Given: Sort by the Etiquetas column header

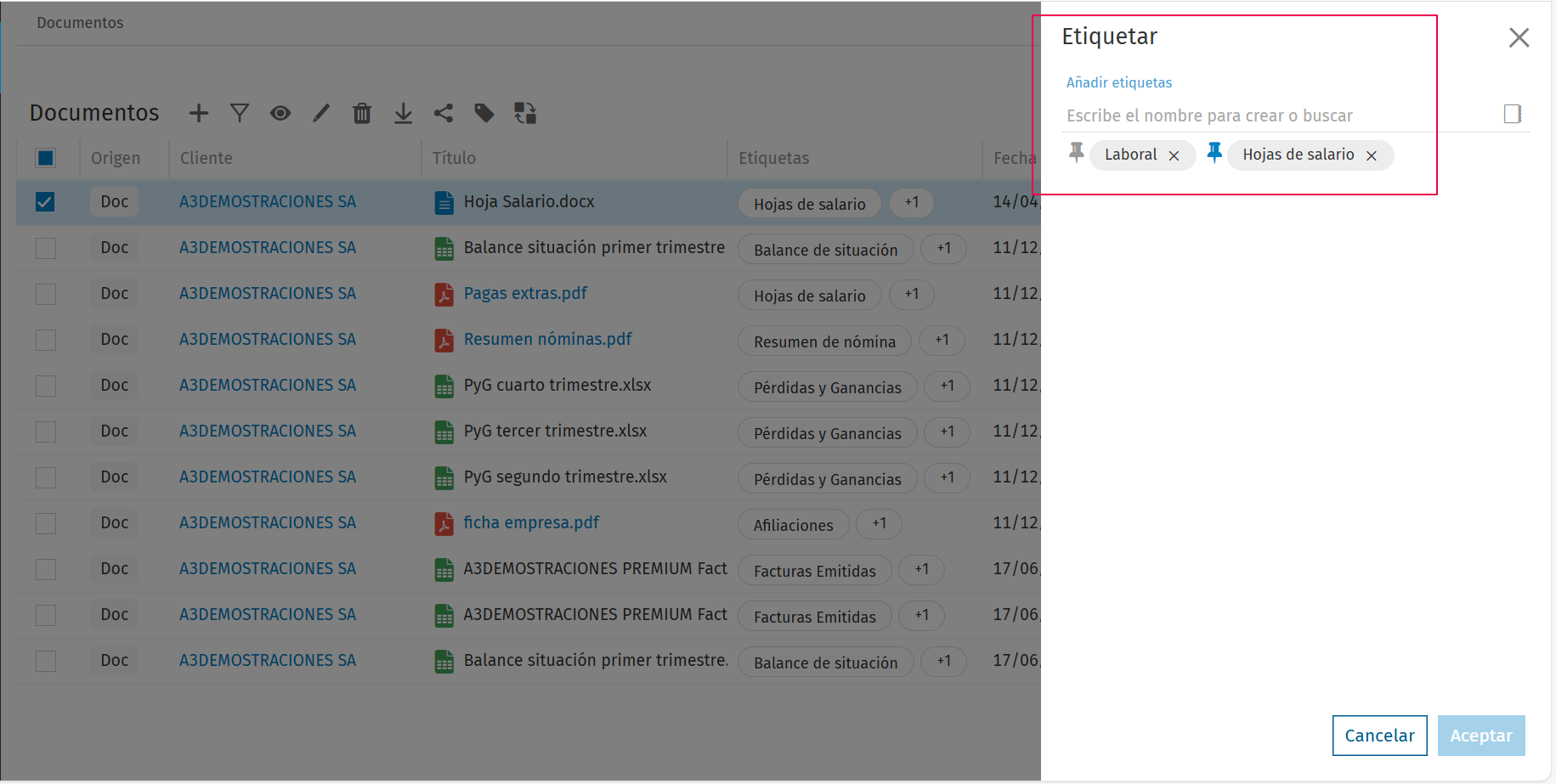Looking at the screenshot, I should click(774, 158).
